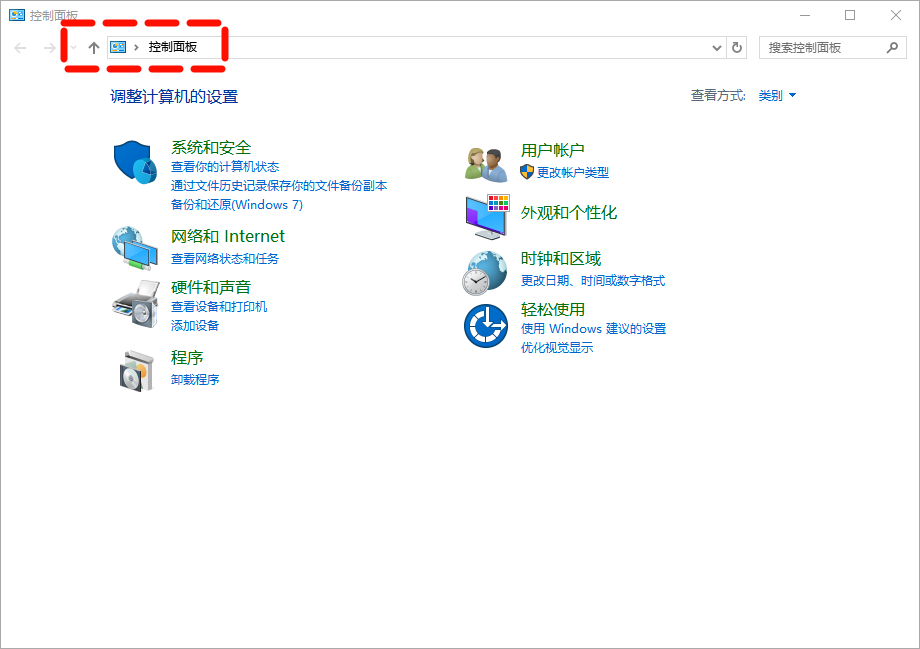Click the search magnifier icon
920x649 pixels.
(892, 48)
